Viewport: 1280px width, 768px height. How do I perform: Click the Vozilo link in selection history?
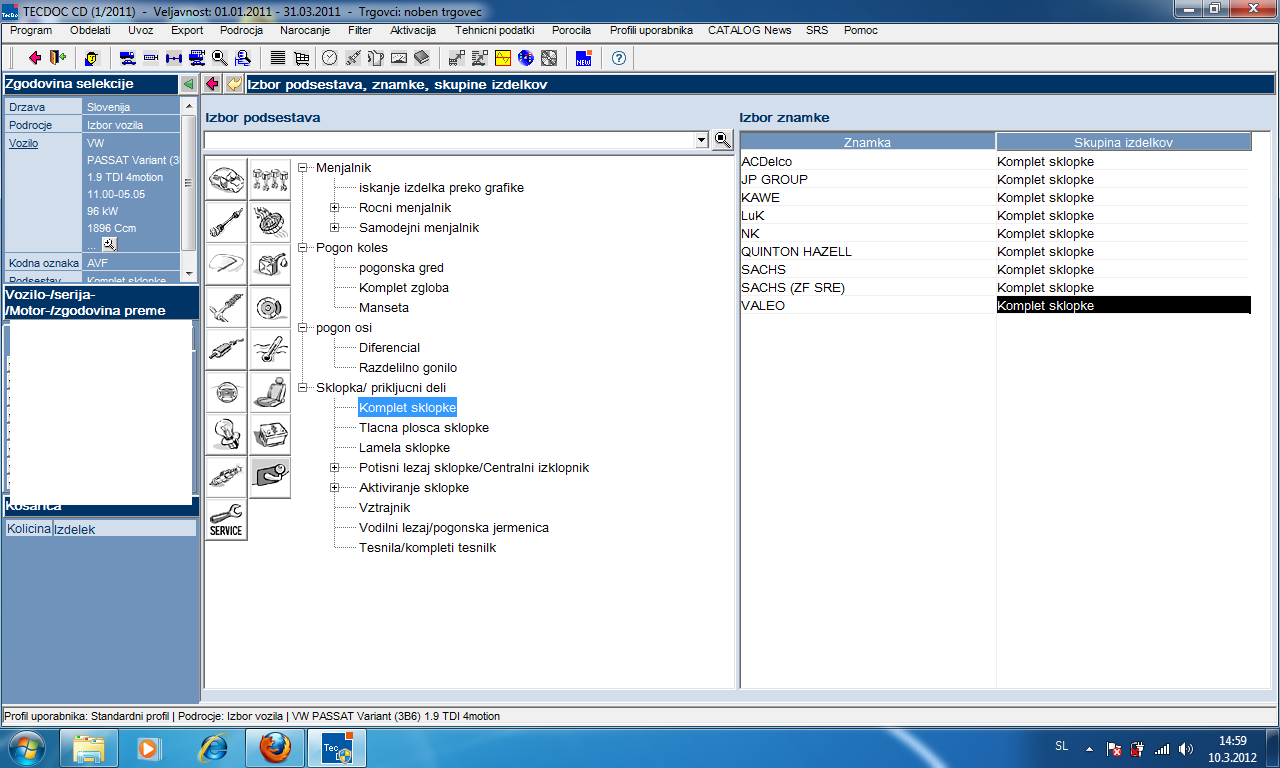(x=23, y=143)
